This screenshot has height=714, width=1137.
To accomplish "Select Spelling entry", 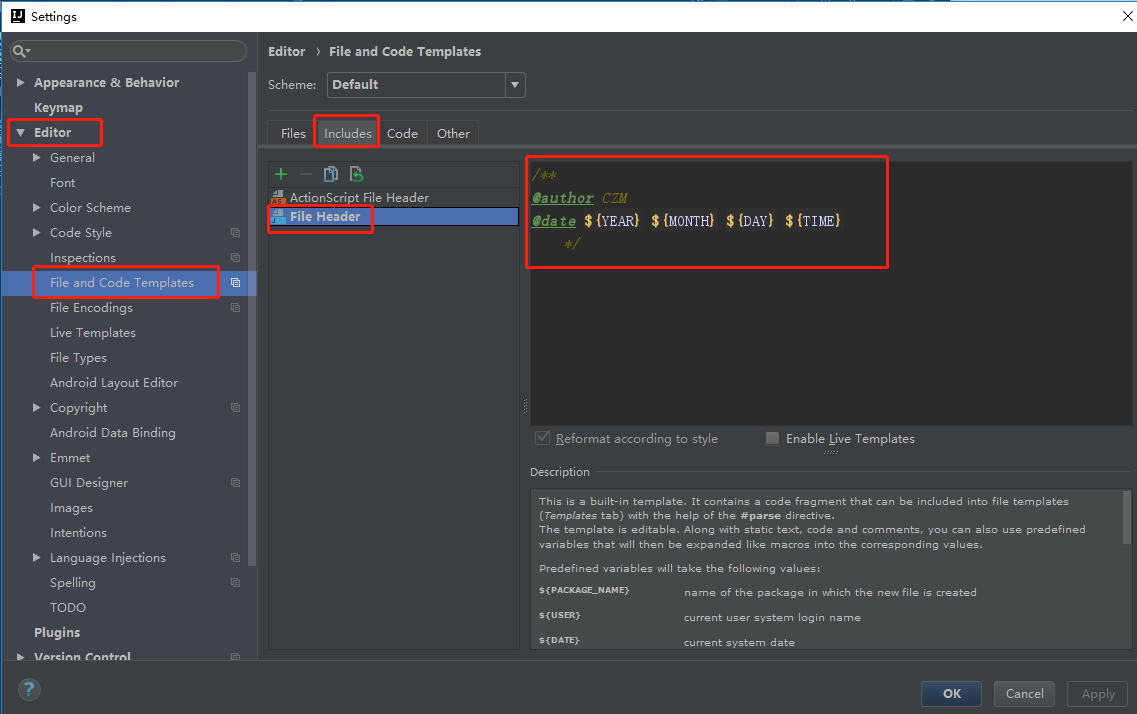I will tap(73, 583).
